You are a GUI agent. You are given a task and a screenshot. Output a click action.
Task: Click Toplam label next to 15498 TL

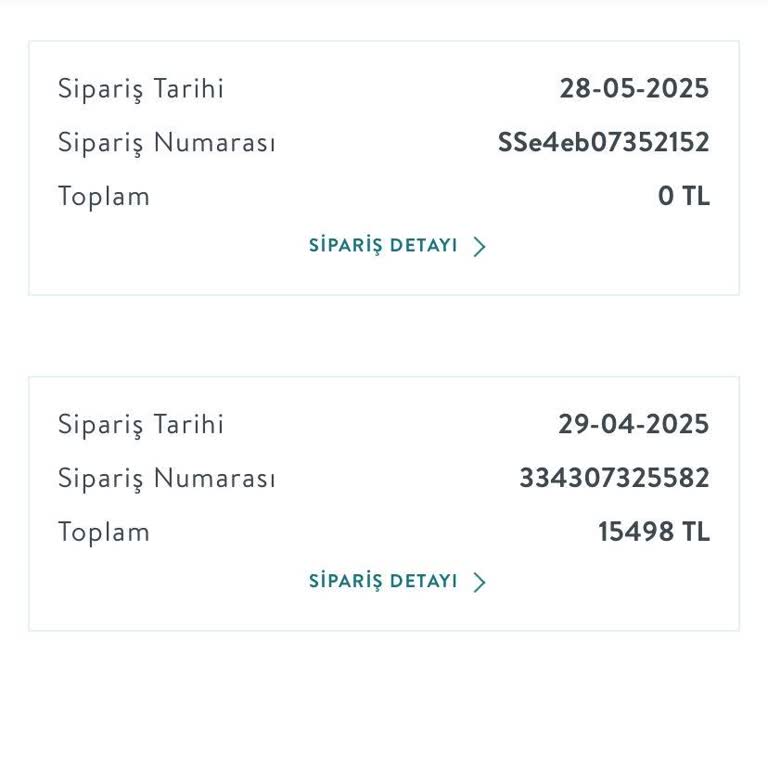click(x=104, y=533)
